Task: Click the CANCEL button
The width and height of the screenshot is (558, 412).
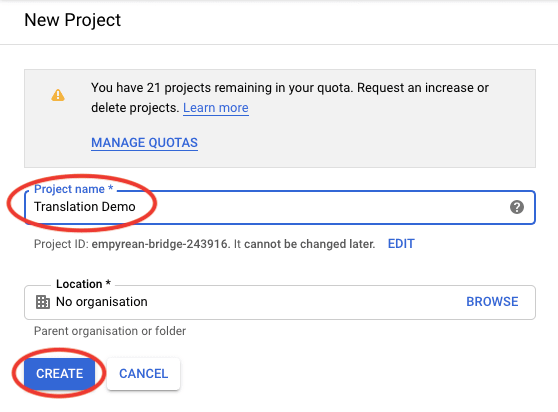Action: click(x=143, y=374)
